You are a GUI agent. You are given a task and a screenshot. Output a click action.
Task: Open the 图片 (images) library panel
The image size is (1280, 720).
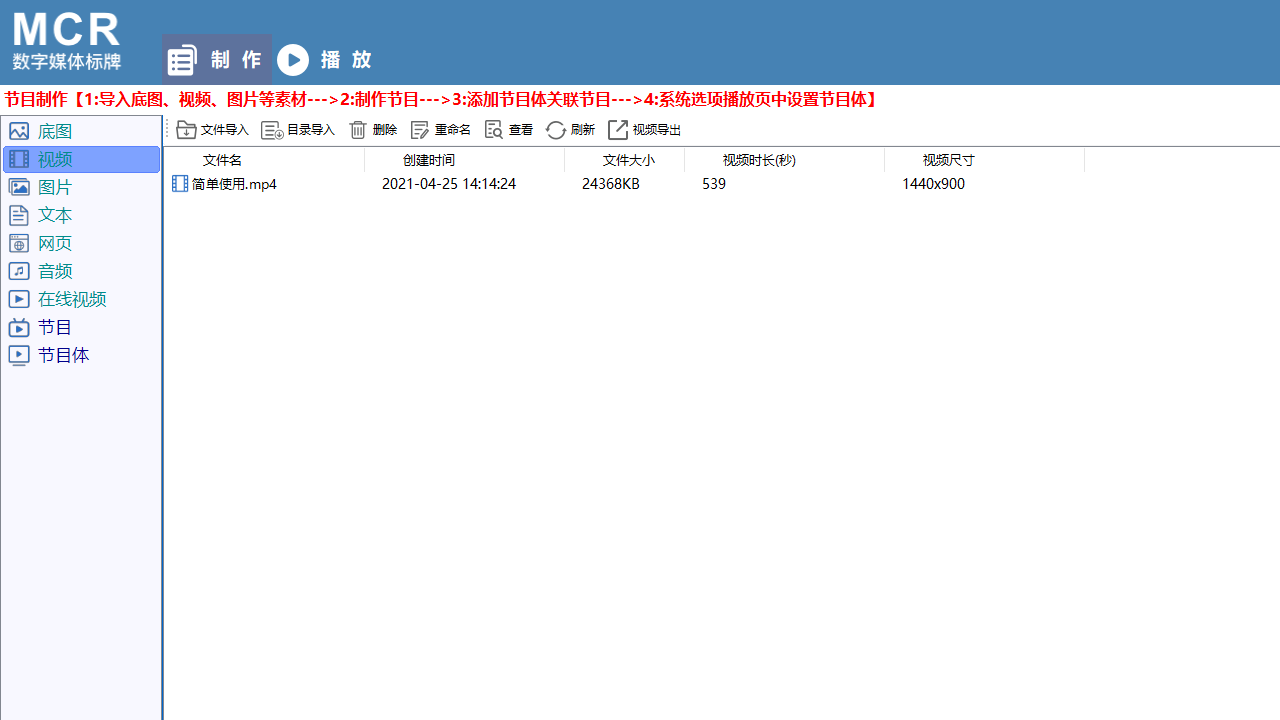55,187
